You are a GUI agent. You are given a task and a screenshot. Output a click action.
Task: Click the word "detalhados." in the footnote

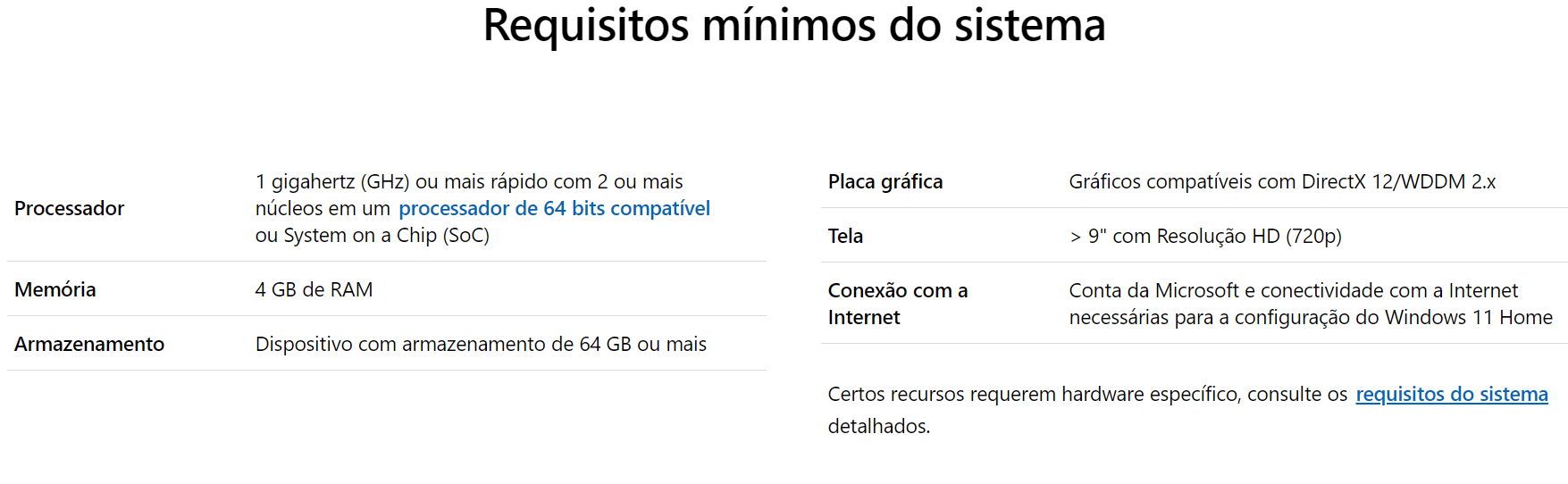pyautogui.click(x=878, y=427)
